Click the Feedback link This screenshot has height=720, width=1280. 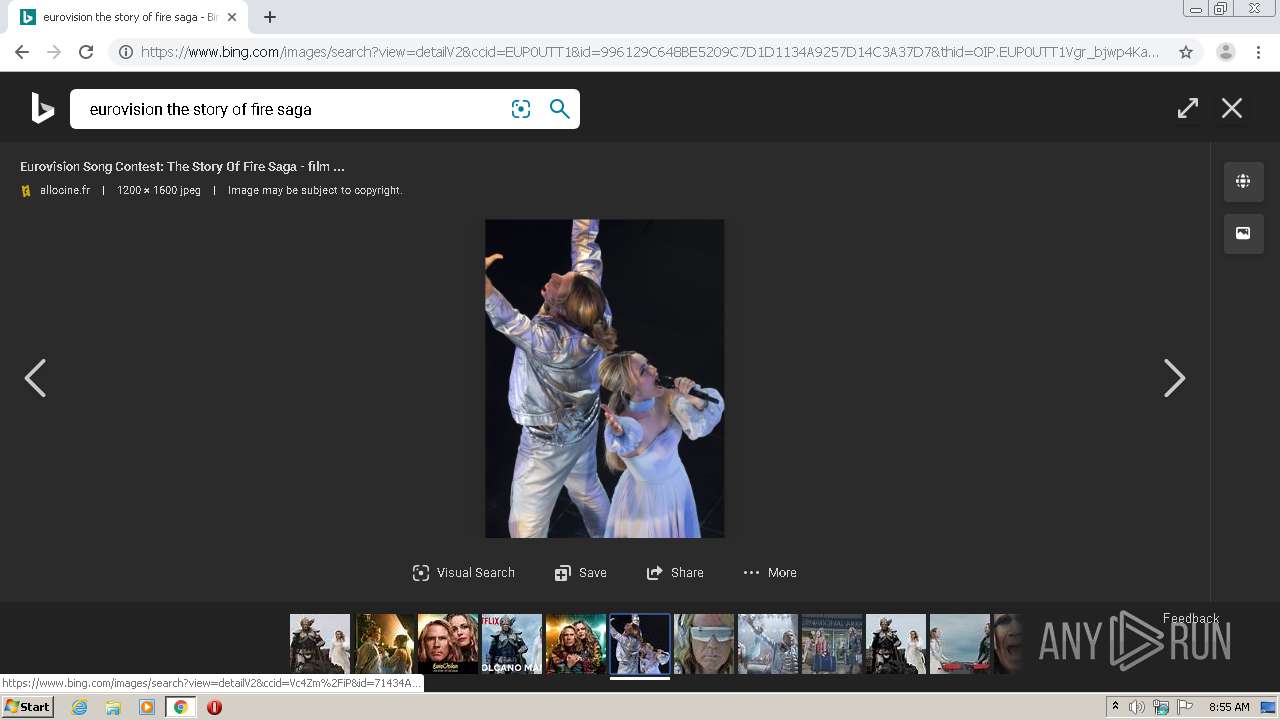point(1191,618)
